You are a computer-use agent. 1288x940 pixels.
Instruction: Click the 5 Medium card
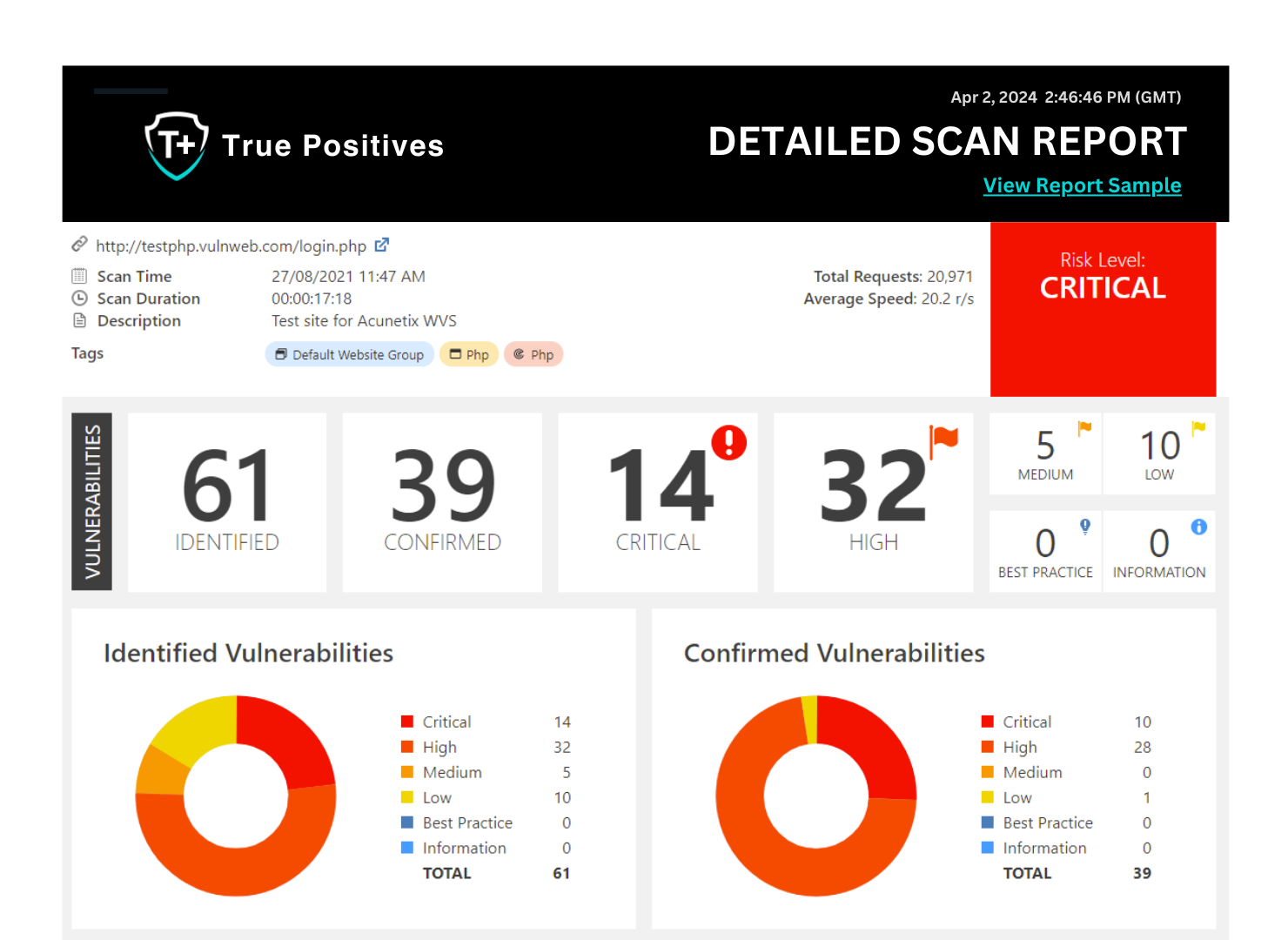pyautogui.click(x=1045, y=454)
